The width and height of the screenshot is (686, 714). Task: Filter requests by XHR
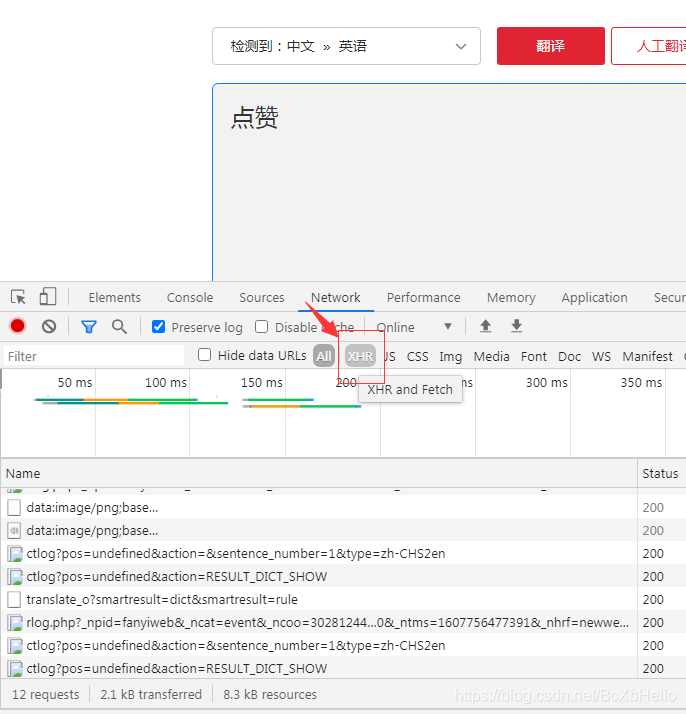[361, 356]
